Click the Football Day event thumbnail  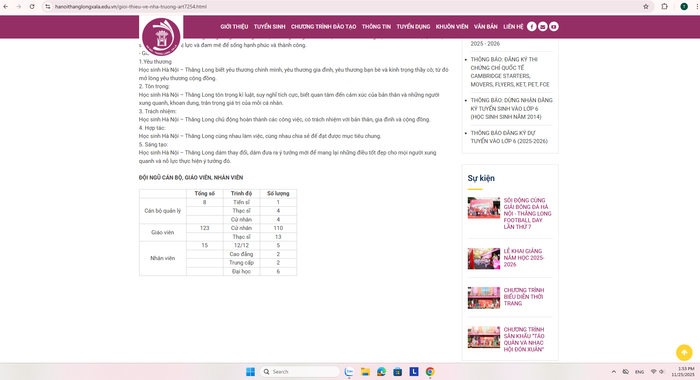(x=483, y=208)
